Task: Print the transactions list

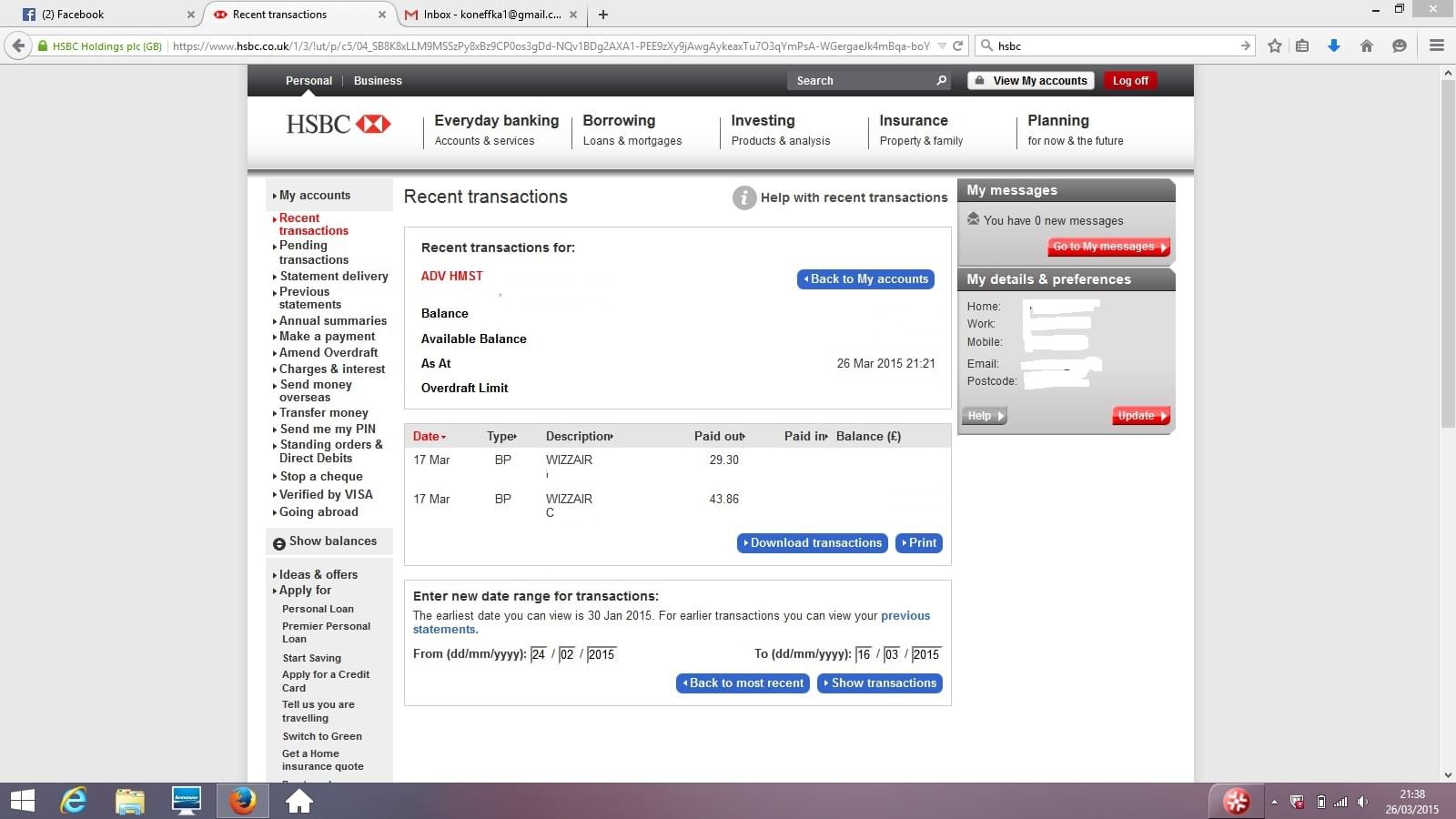Action: pyautogui.click(x=919, y=543)
